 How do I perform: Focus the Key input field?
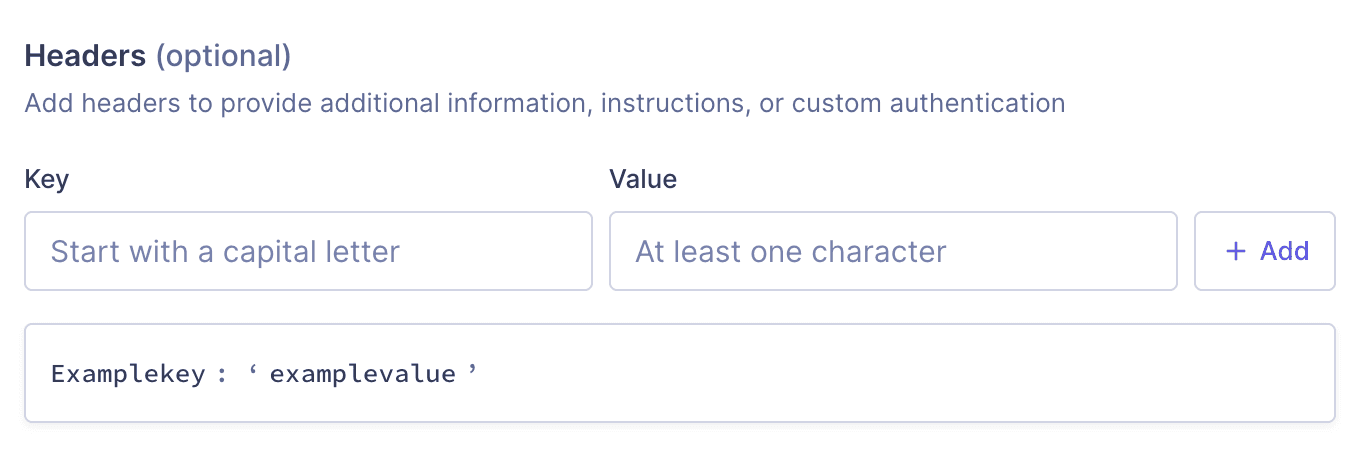pos(308,251)
